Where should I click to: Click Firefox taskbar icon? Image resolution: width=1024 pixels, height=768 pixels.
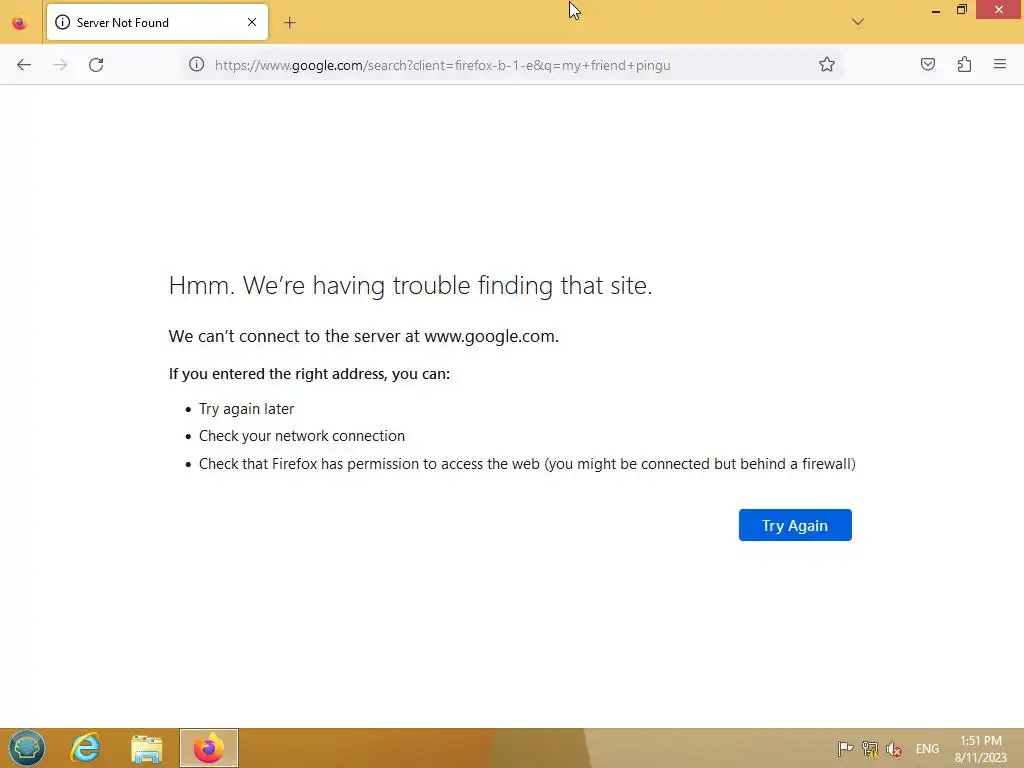coord(209,748)
